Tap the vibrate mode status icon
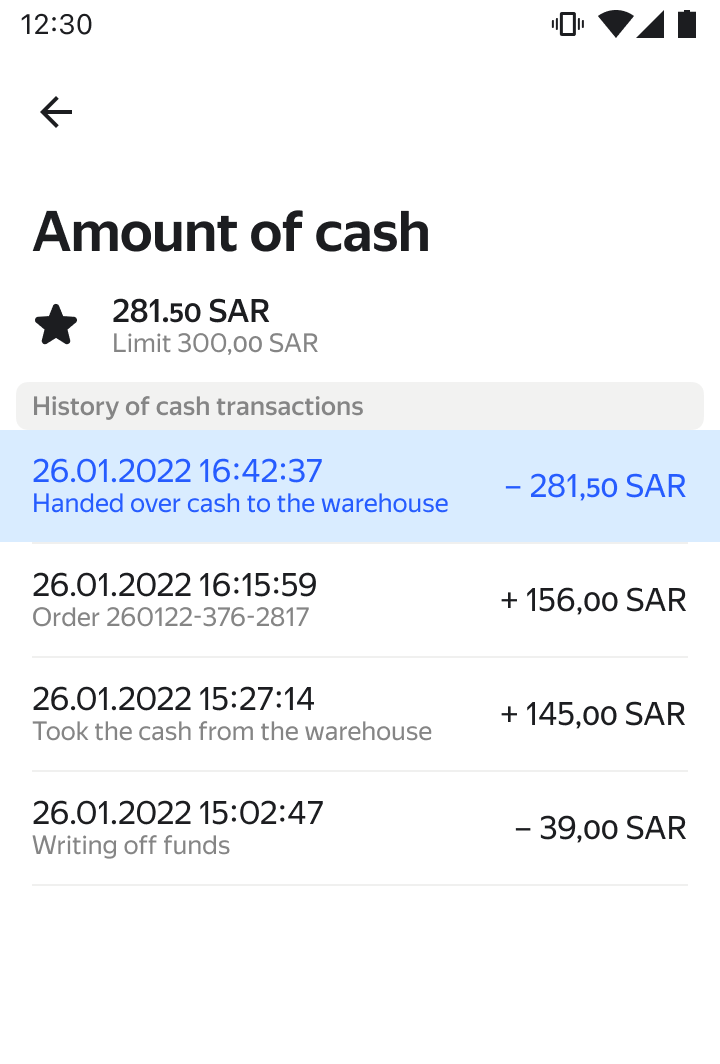Viewport: 720px width, 1064px height. pos(567,24)
